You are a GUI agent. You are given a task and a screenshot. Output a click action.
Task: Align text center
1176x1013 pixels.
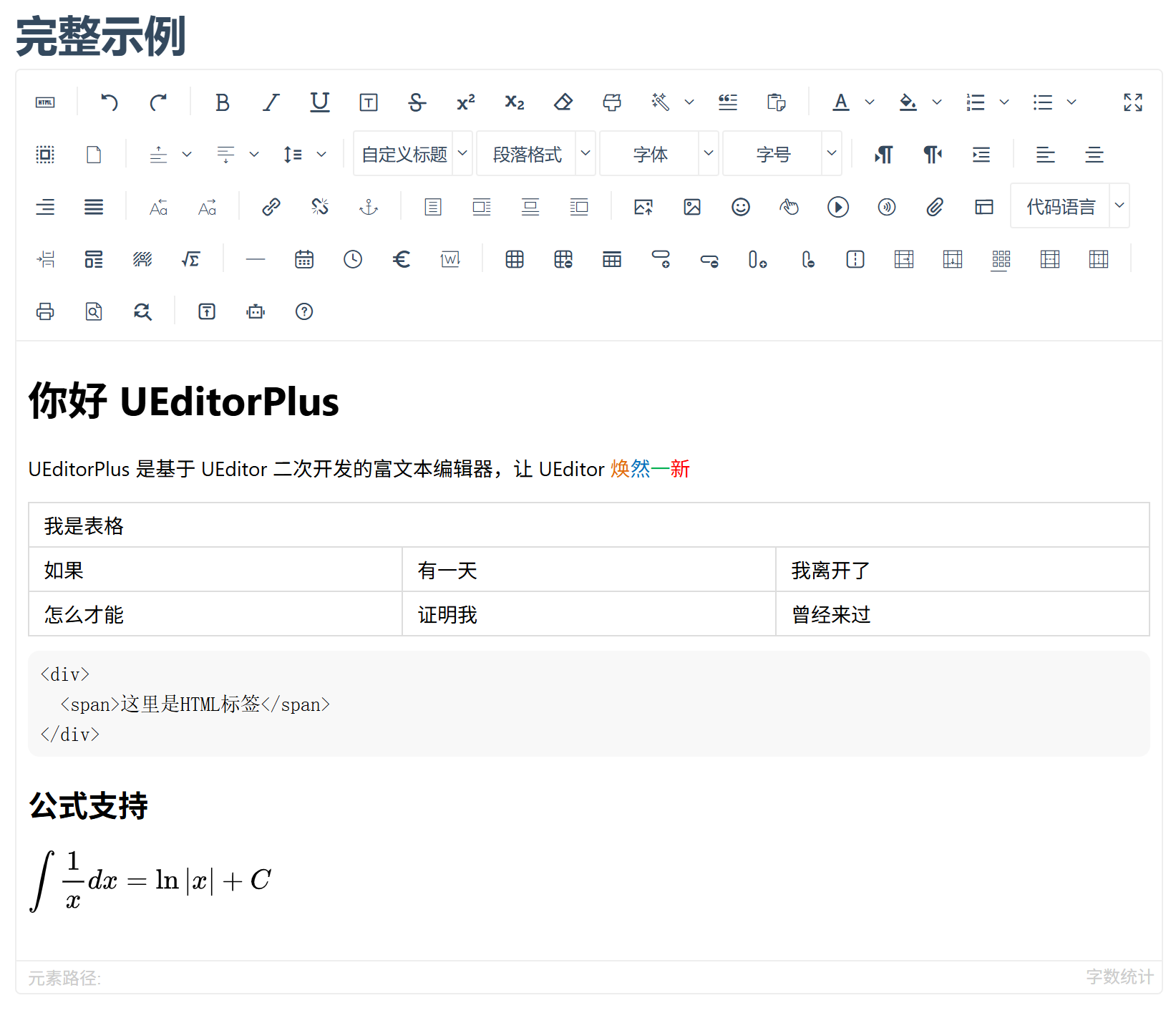pyautogui.click(x=1094, y=155)
